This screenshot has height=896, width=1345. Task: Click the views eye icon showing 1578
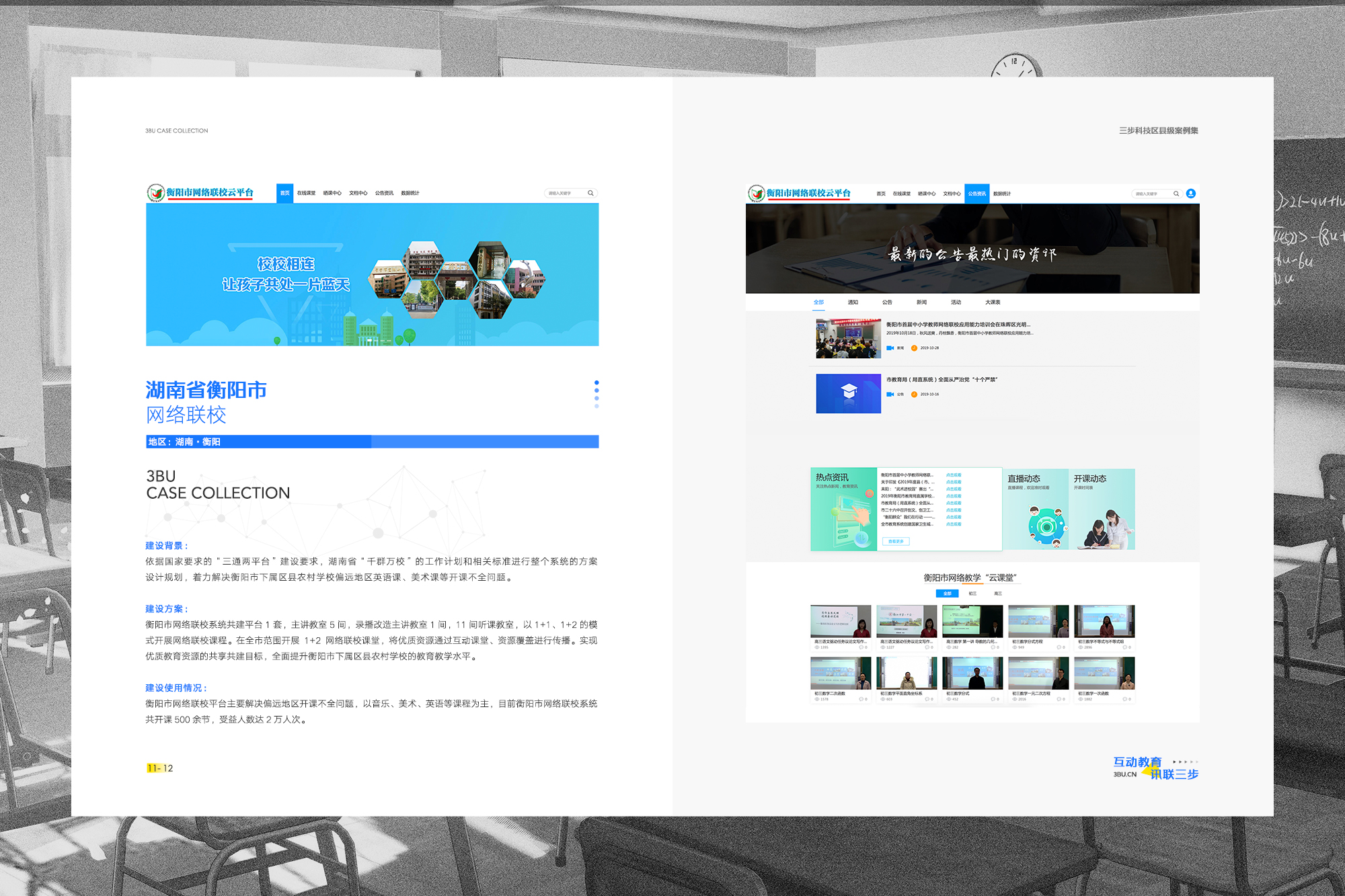(817, 699)
